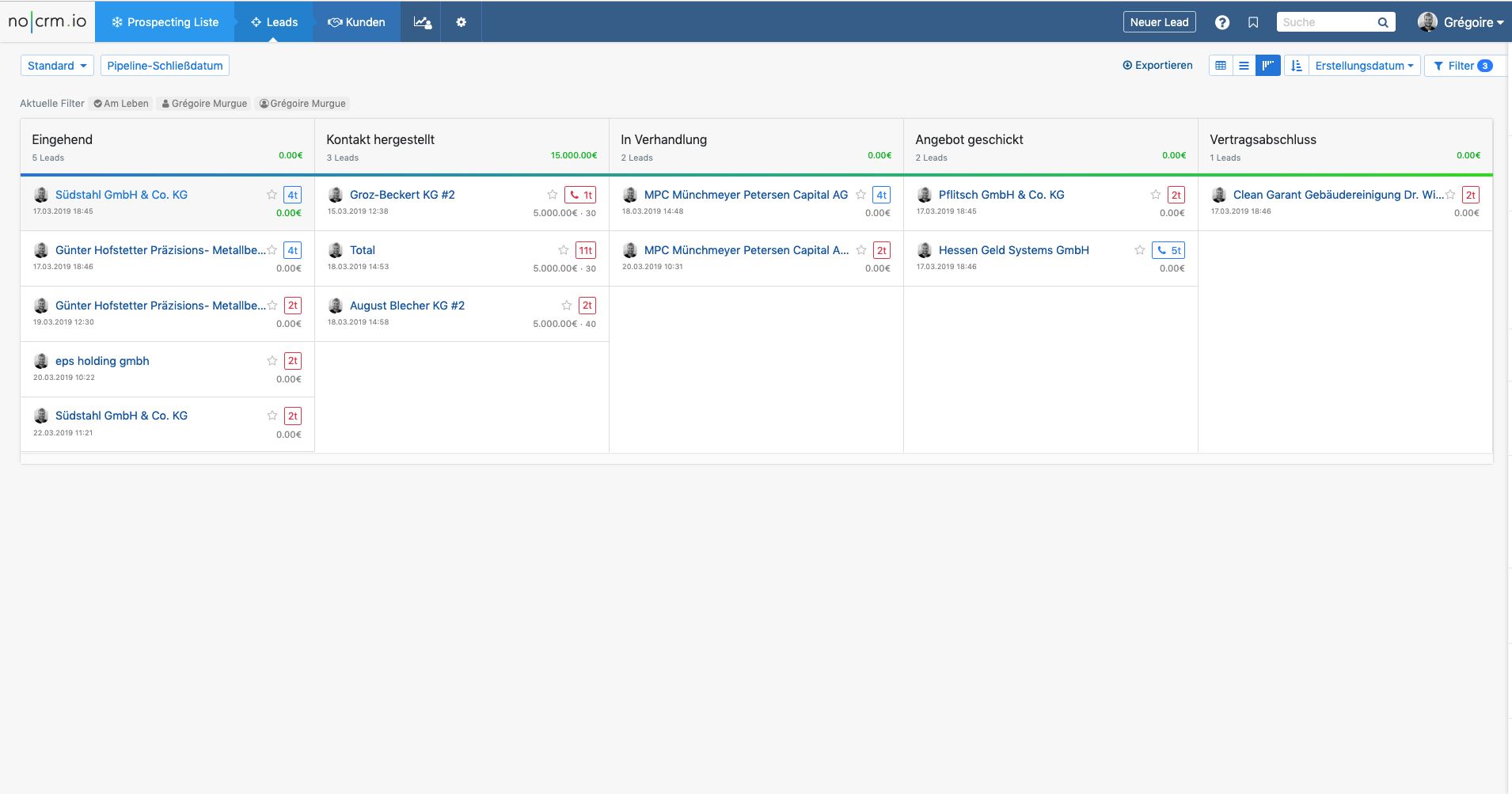Select the pipeline board view icon
The width and height of the screenshot is (1512, 794).
[x=1267, y=66]
